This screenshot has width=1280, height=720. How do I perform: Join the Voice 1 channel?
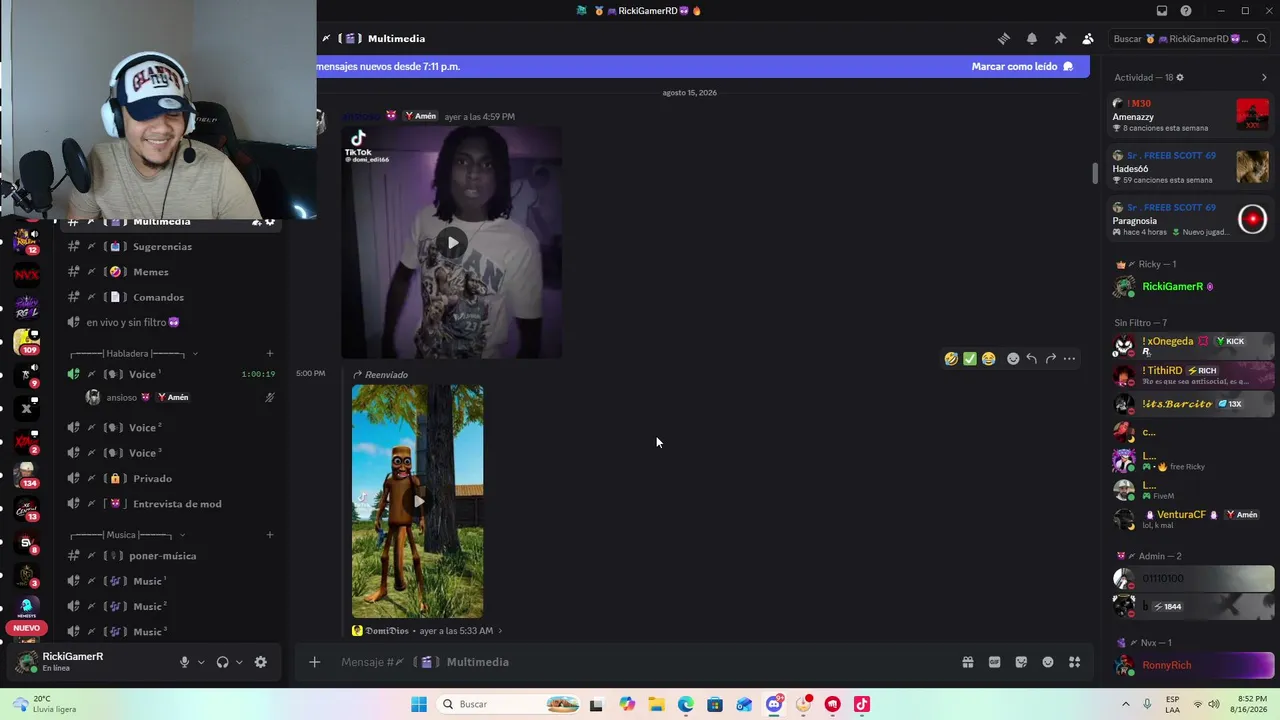(171, 374)
